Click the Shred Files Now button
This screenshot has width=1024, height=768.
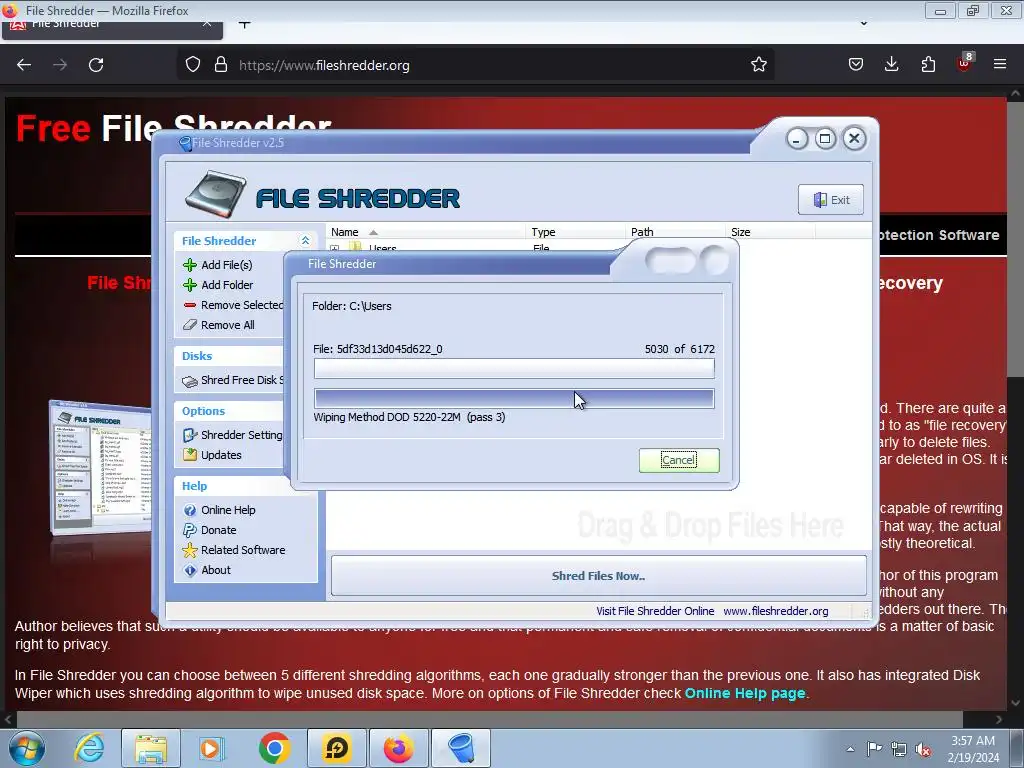[x=598, y=576]
